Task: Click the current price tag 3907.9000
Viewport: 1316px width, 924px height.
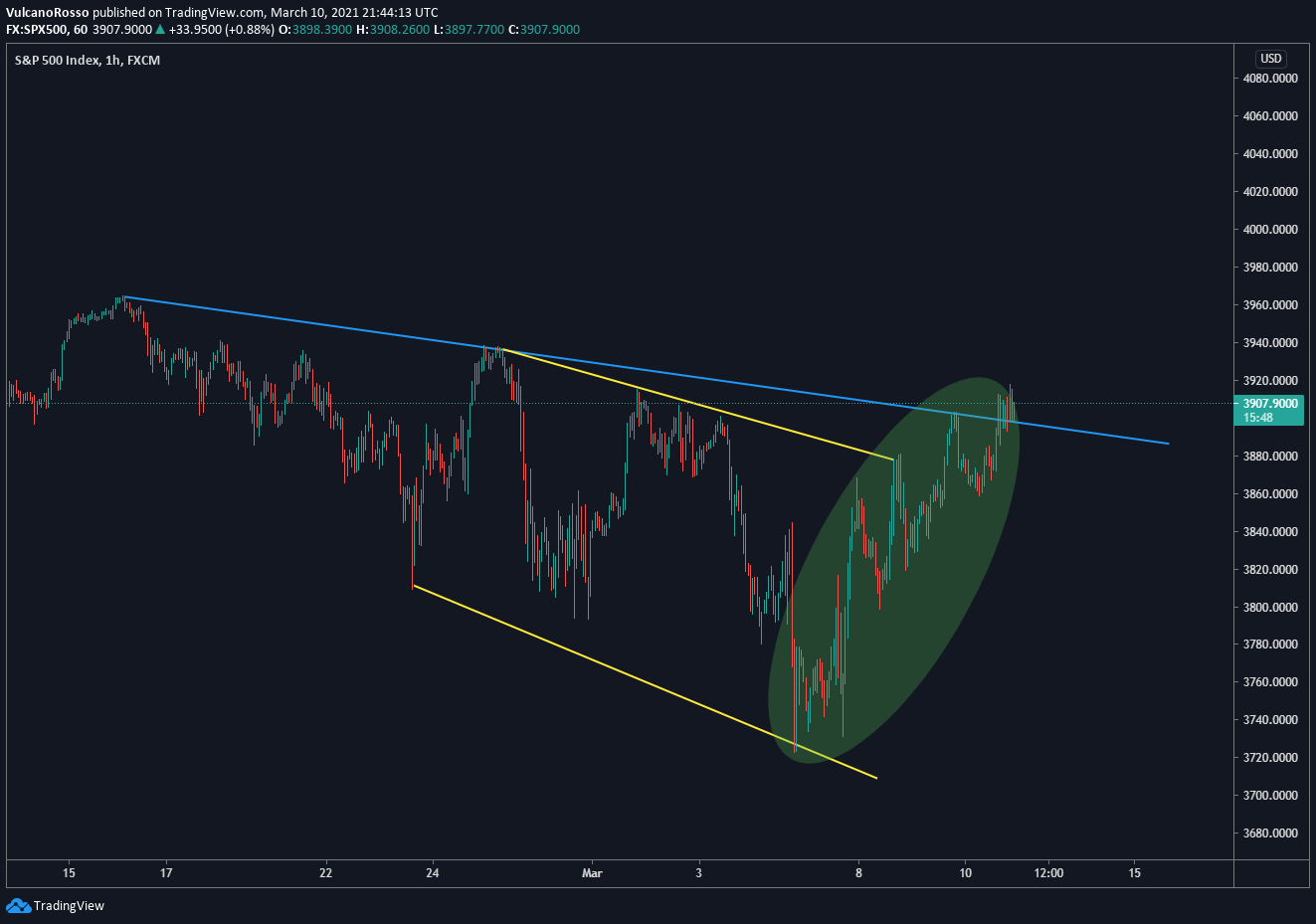Action: (1270, 410)
